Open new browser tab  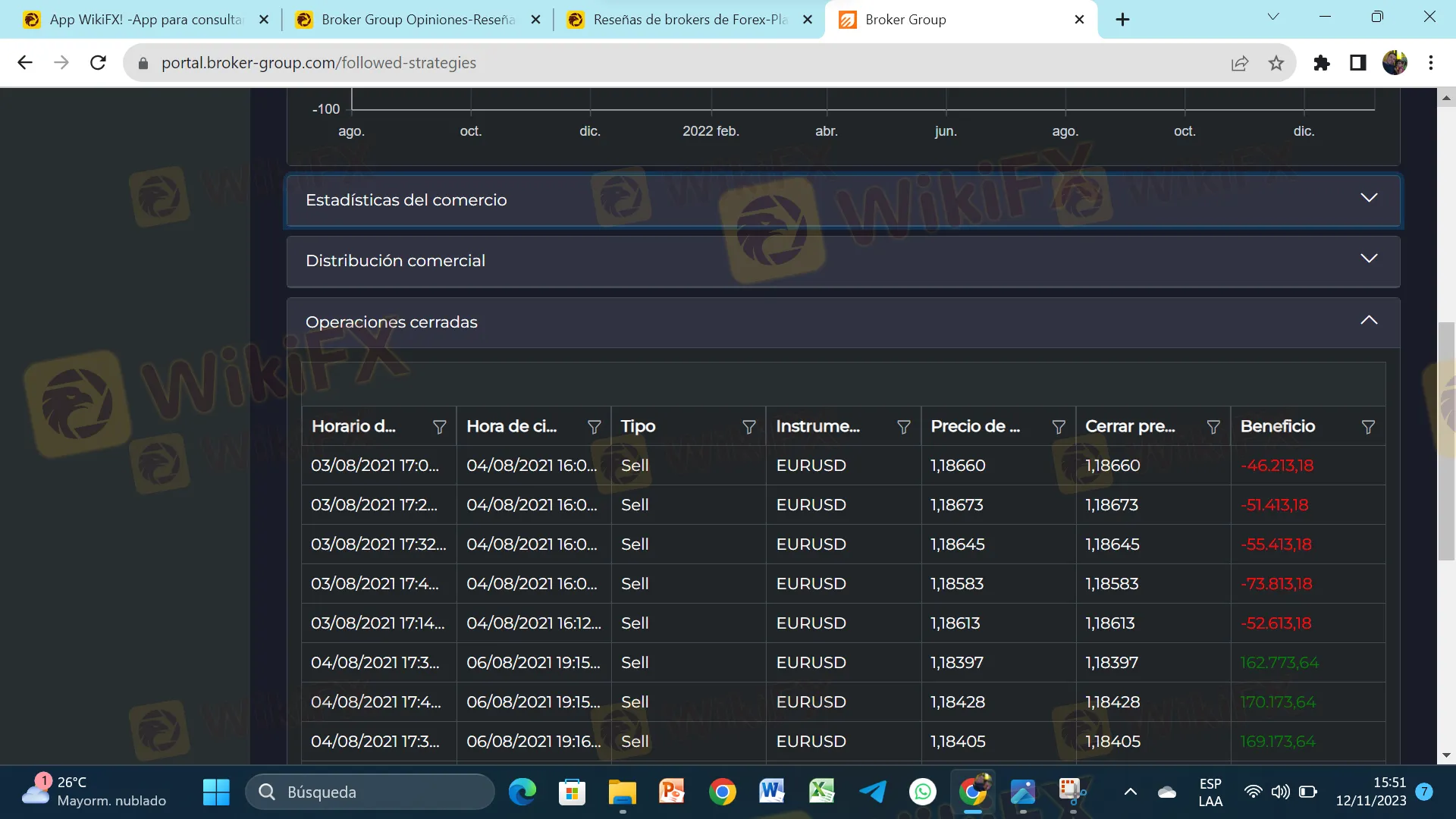pos(1123,20)
